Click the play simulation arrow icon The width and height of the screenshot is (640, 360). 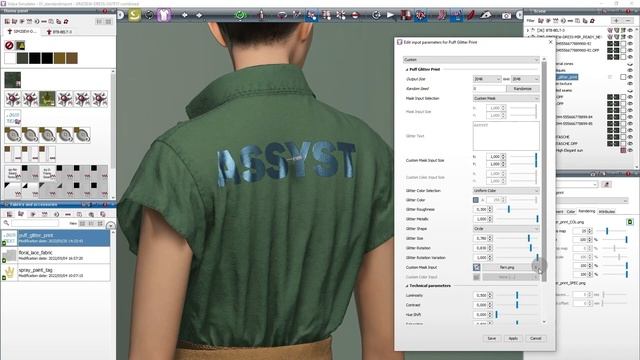pyautogui.click(x=391, y=15)
